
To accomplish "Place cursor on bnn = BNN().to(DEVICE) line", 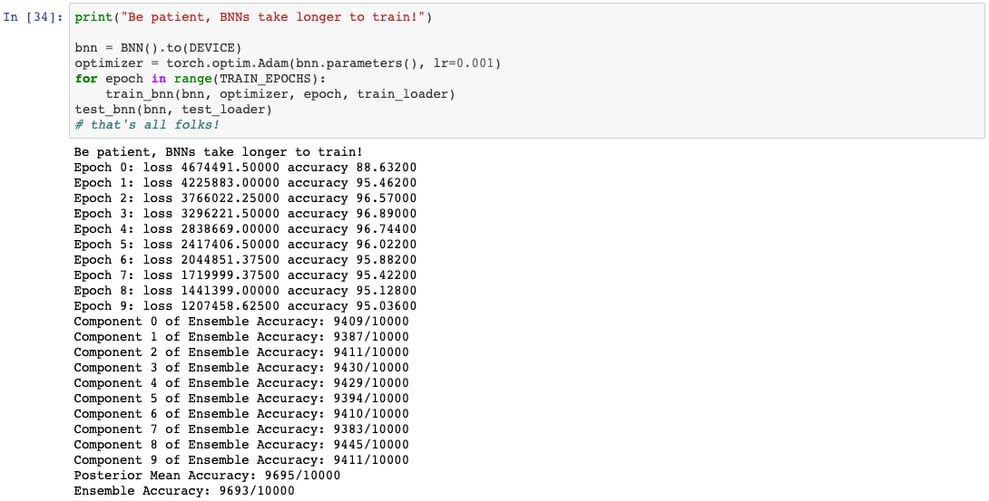I will point(158,48).
